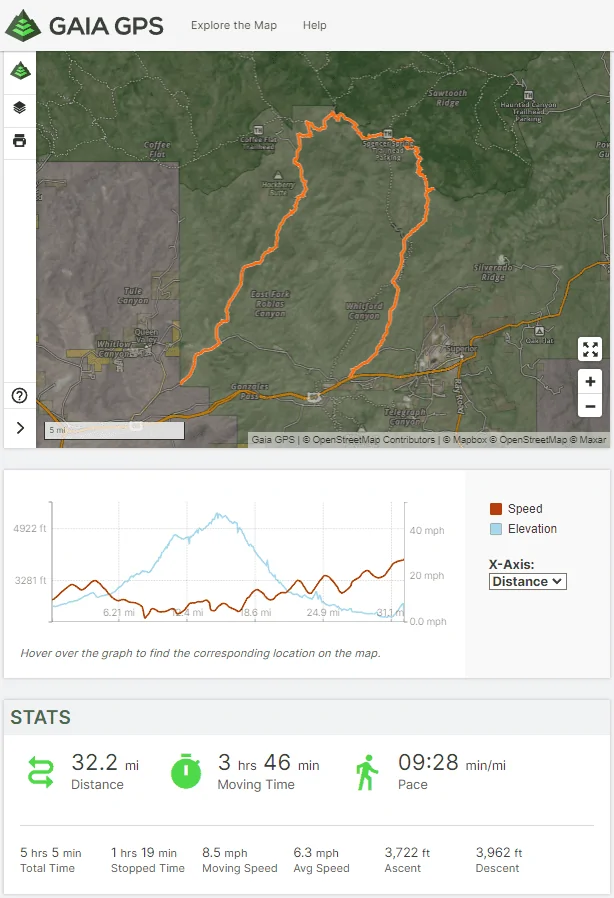The height and width of the screenshot is (898, 614).
Task: Open the help question mark icon
Action: click(x=19, y=395)
